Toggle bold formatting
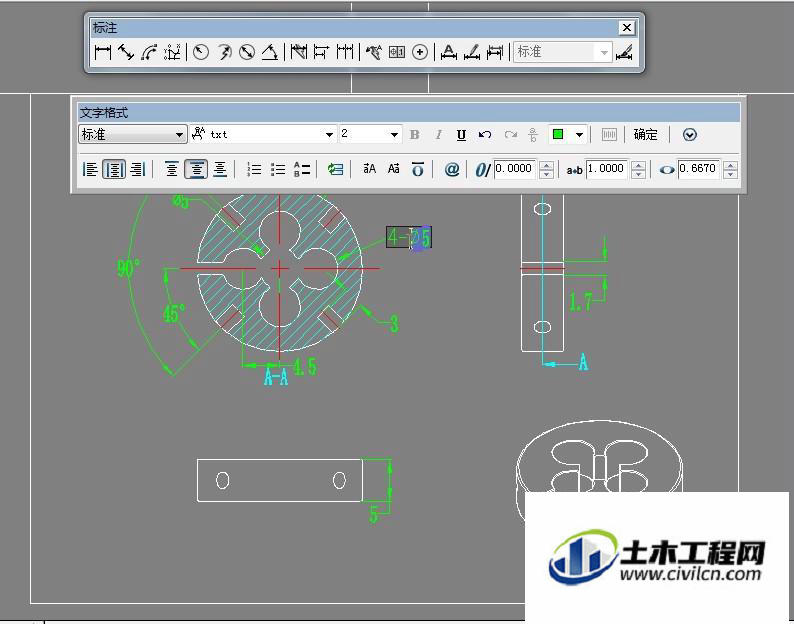The width and height of the screenshot is (794, 624). [415, 135]
